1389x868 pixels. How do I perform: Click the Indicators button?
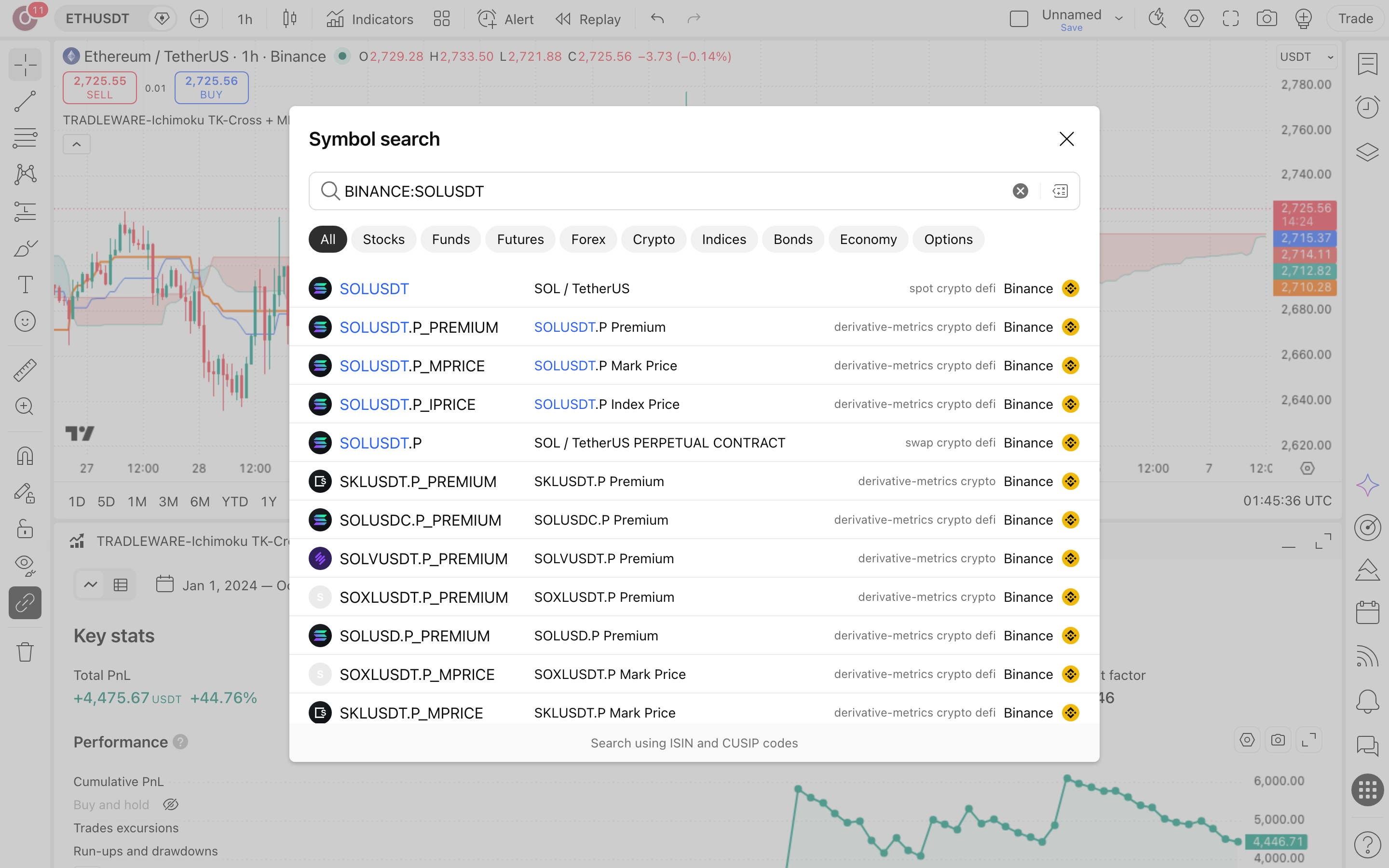[x=370, y=19]
